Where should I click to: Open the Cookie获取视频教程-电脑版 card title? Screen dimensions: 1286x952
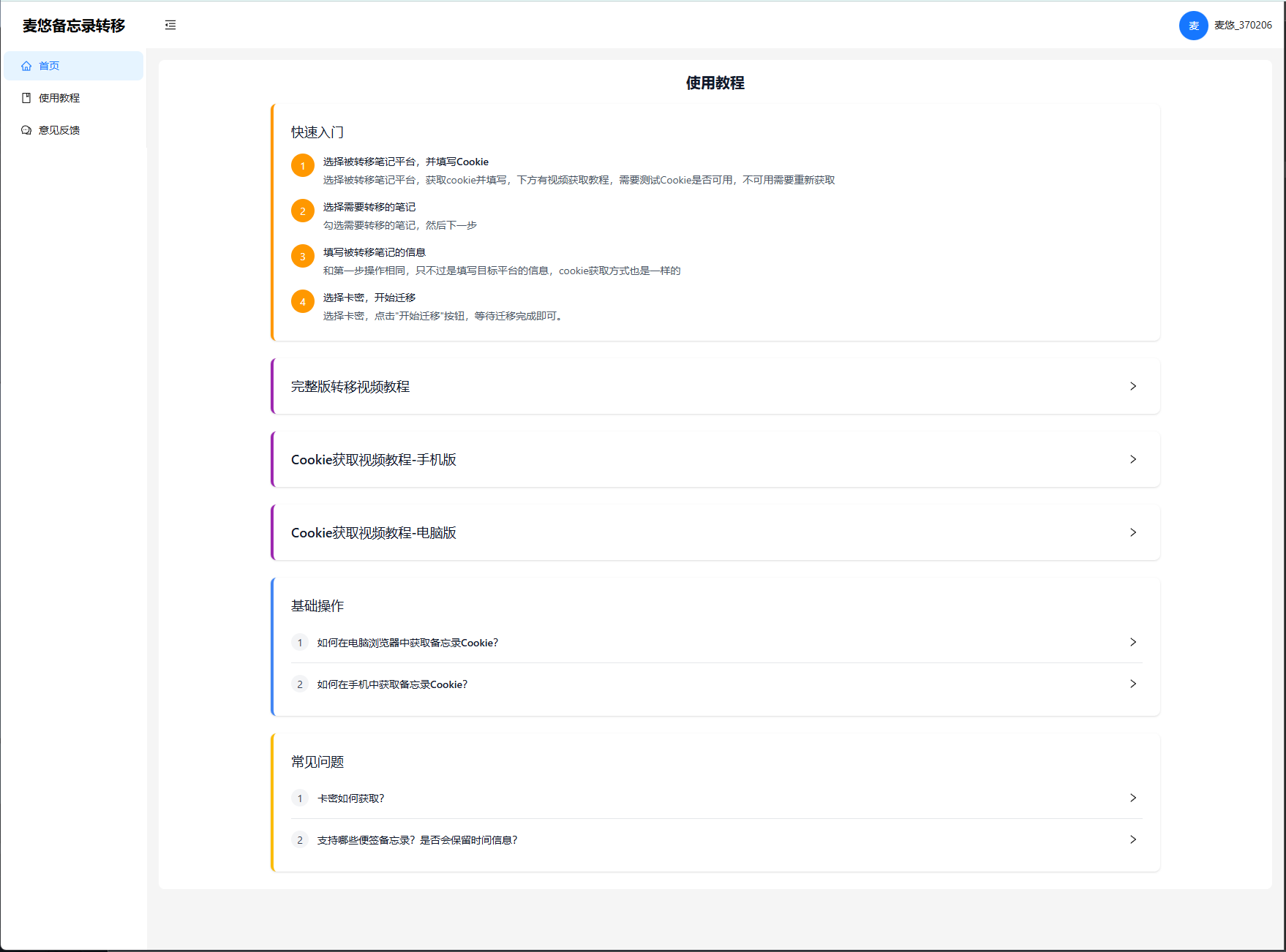pyautogui.click(x=374, y=533)
